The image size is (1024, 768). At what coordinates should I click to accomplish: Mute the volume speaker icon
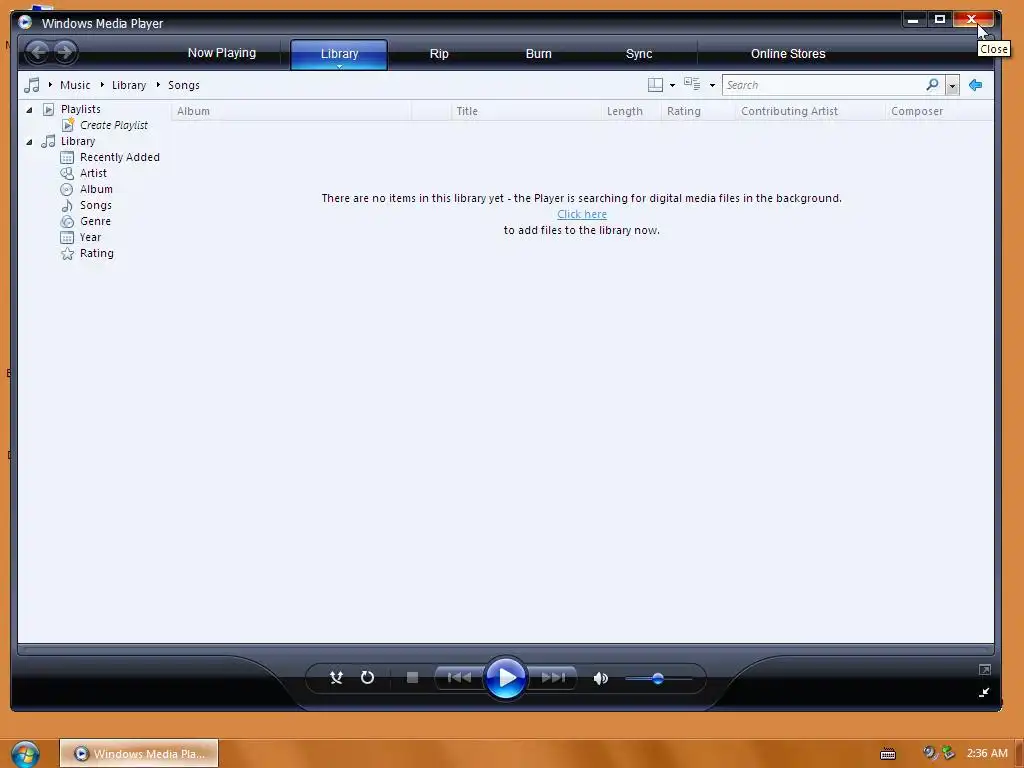pyautogui.click(x=601, y=679)
